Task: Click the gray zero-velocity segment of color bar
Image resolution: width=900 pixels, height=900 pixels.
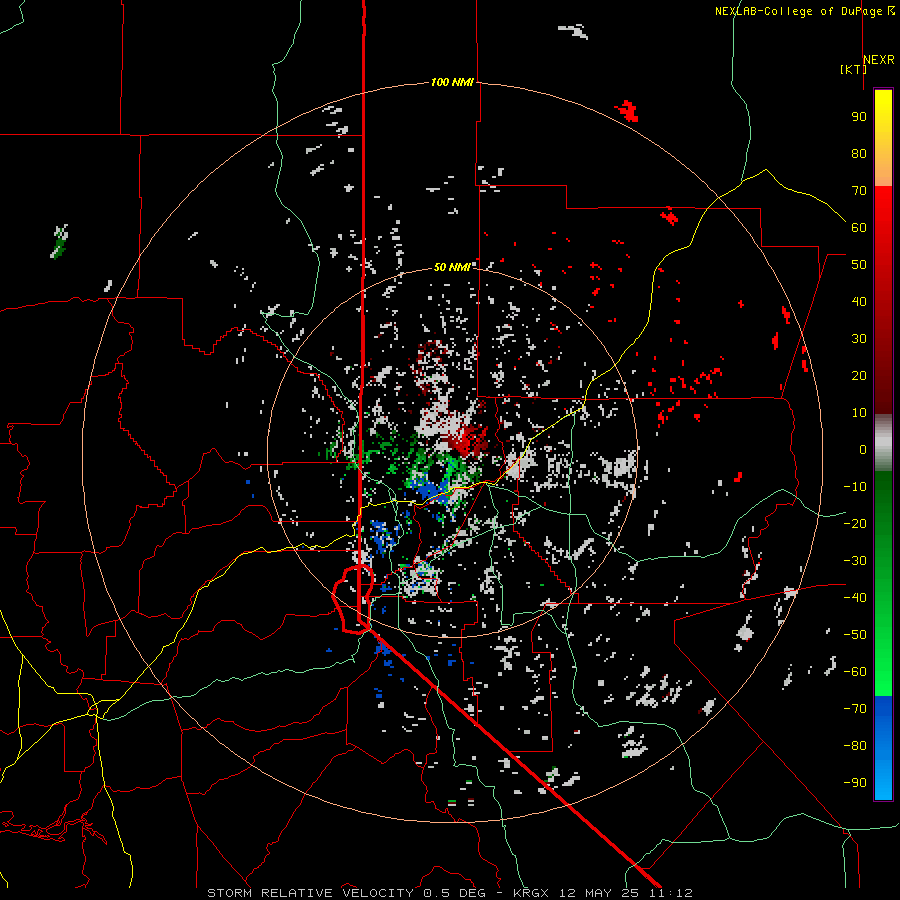Action: 883,443
